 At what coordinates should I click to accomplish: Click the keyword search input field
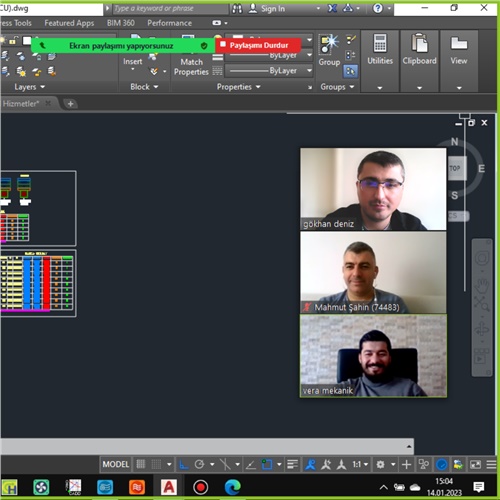(171, 9)
